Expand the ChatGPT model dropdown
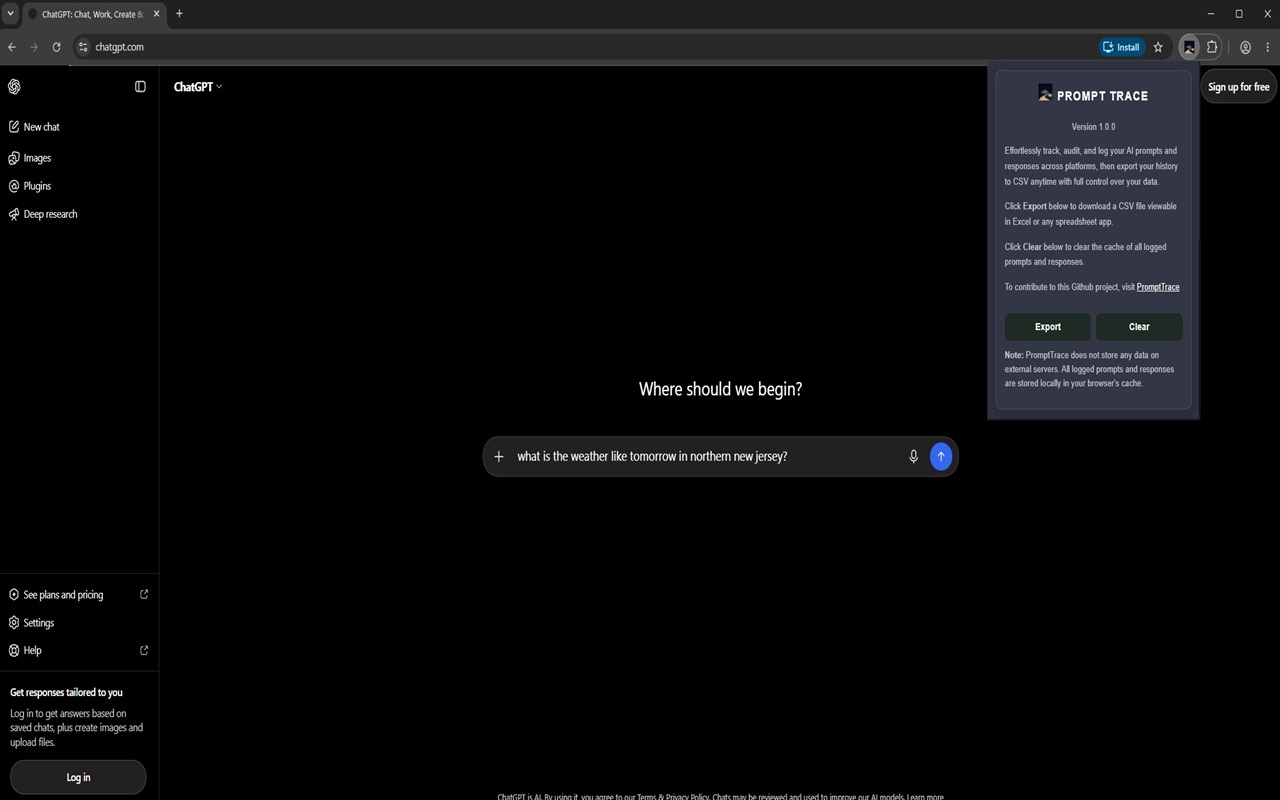This screenshot has height=800, width=1280. pyautogui.click(x=198, y=87)
